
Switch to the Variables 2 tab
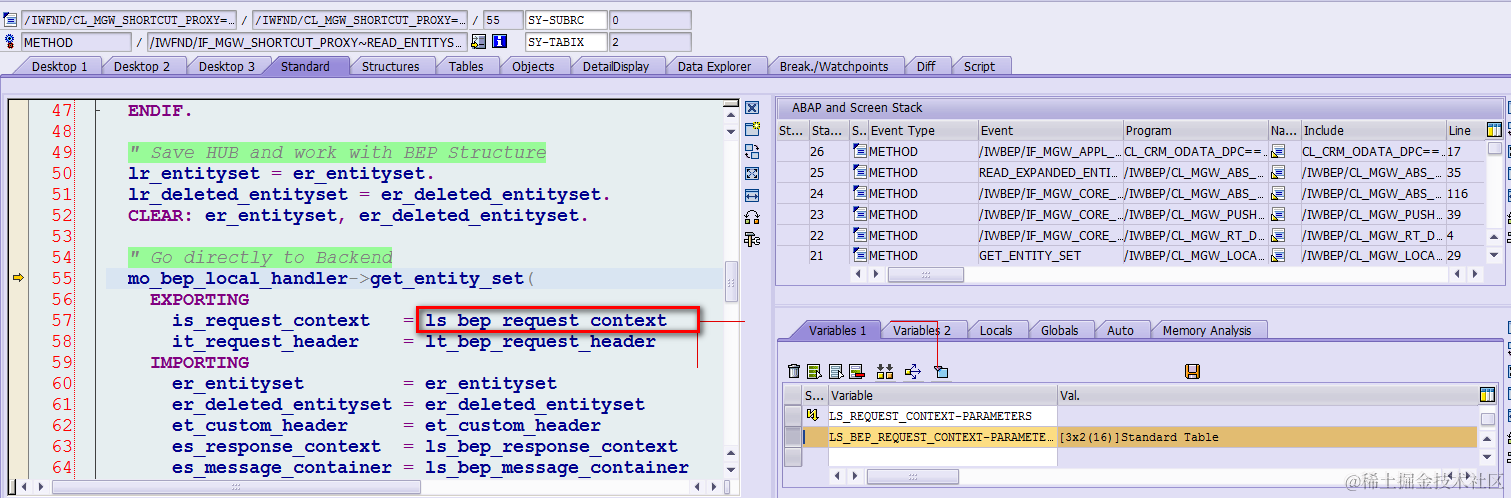(922, 330)
